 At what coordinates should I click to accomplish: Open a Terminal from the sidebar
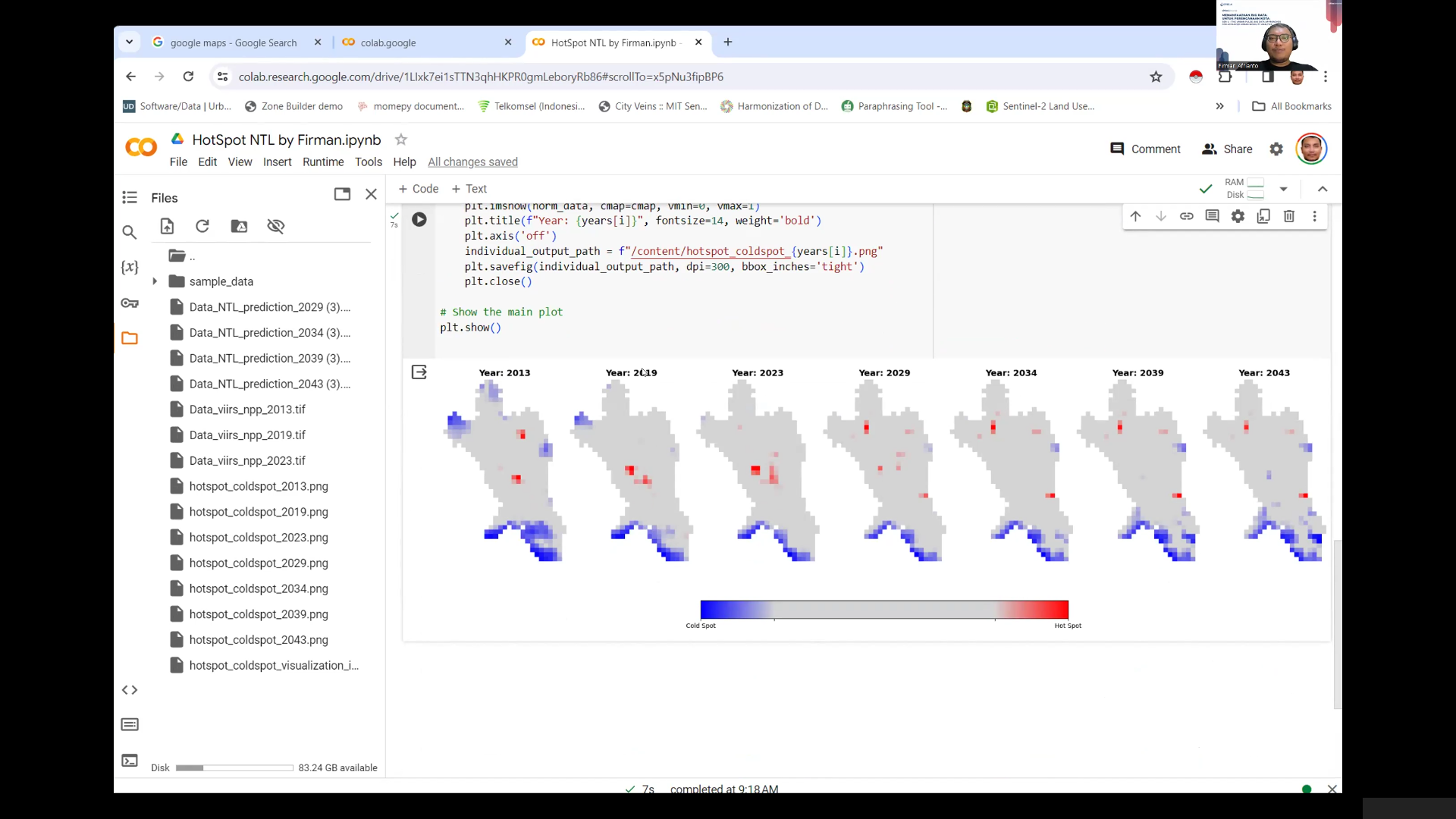[x=130, y=760]
